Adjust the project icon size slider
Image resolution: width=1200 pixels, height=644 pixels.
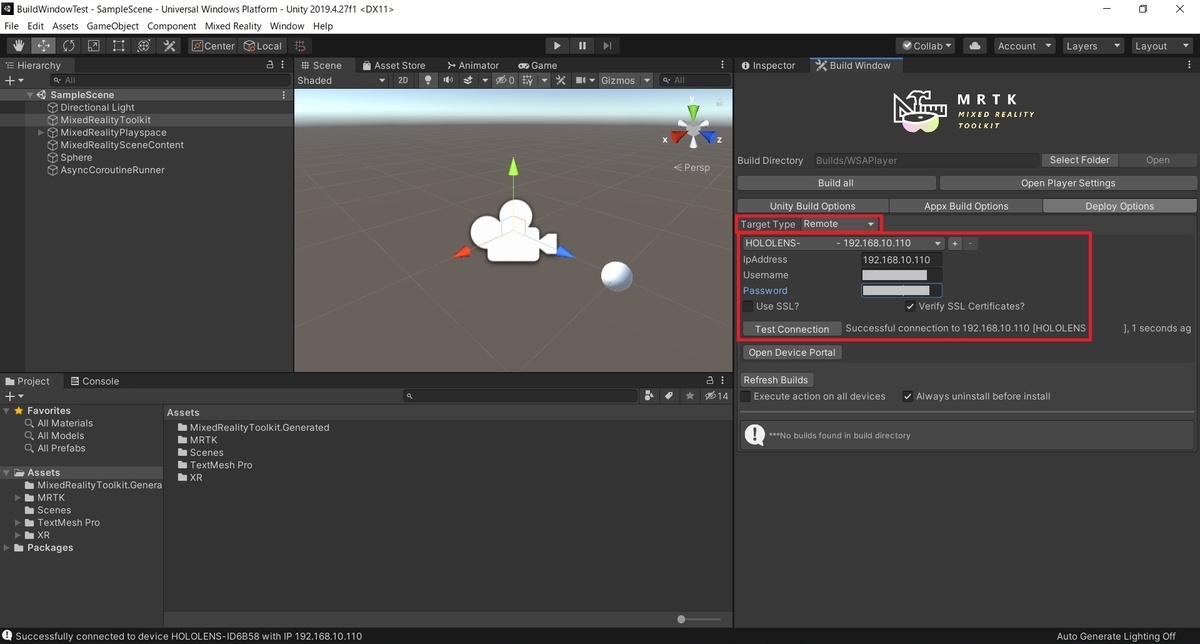(681, 619)
